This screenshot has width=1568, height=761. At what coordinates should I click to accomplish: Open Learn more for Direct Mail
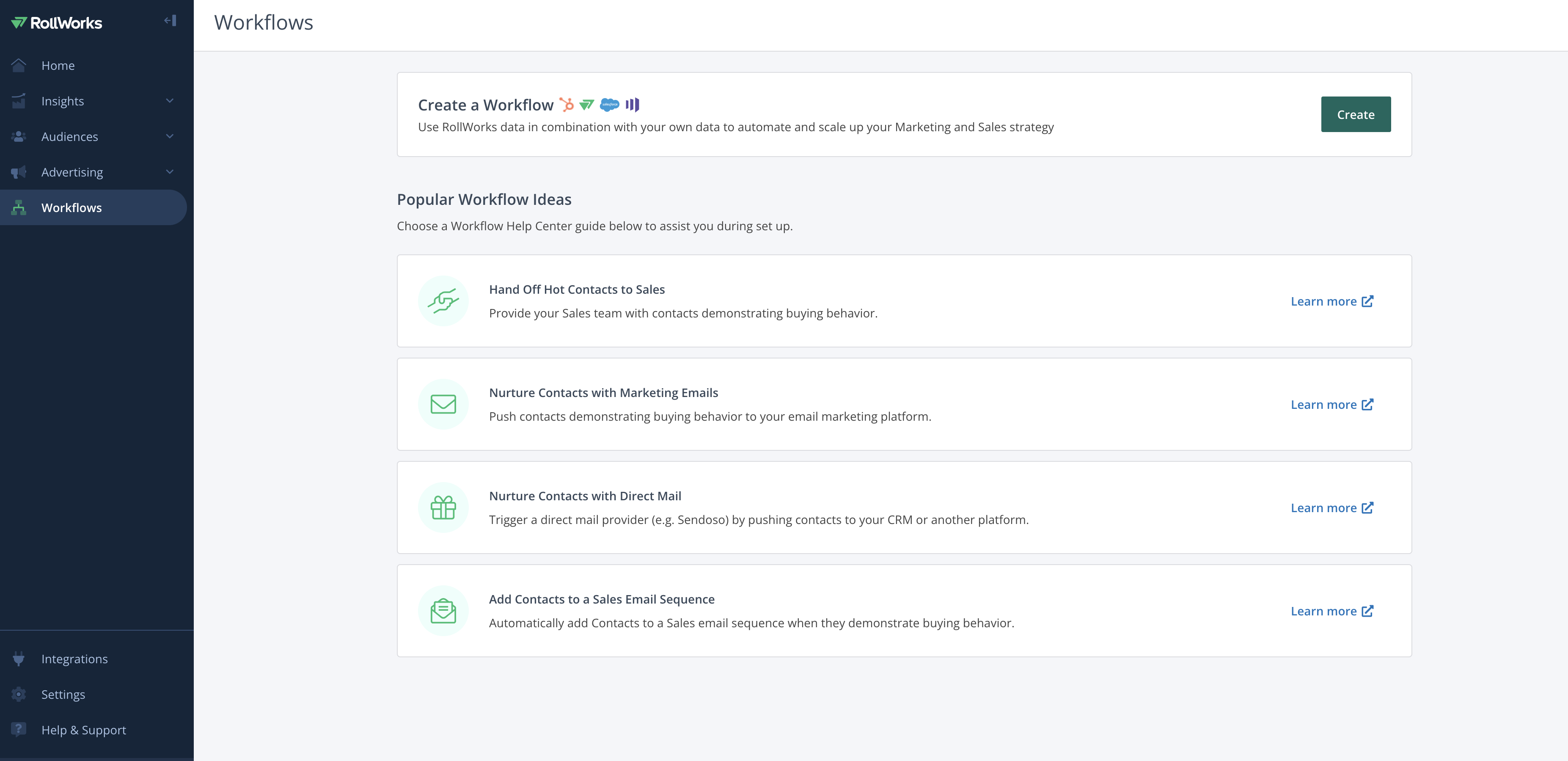(x=1332, y=508)
